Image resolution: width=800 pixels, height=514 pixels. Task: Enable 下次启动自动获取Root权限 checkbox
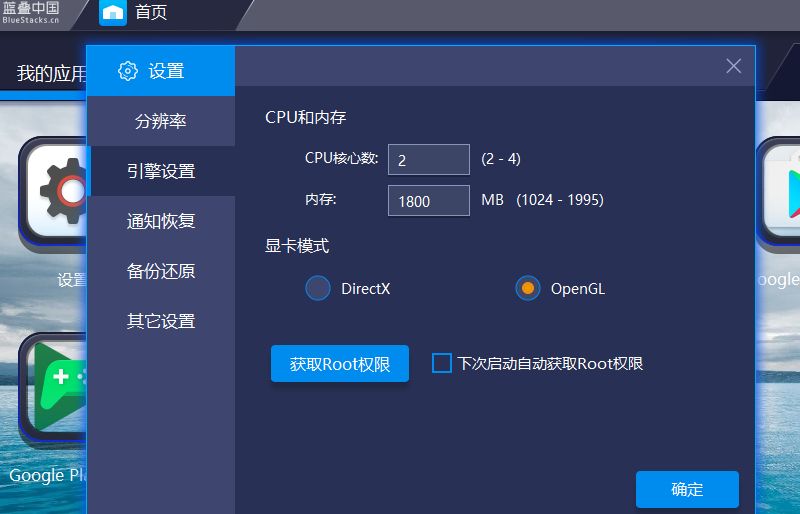tap(442, 363)
